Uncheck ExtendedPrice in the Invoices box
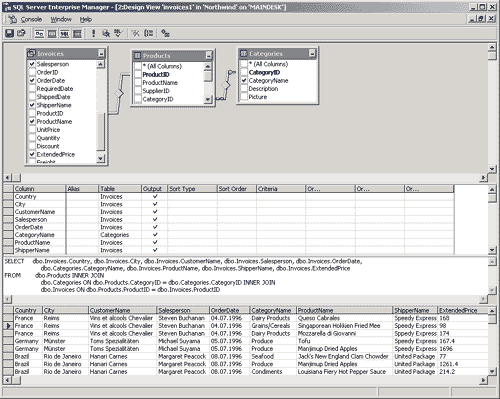 pyautogui.click(x=32, y=154)
